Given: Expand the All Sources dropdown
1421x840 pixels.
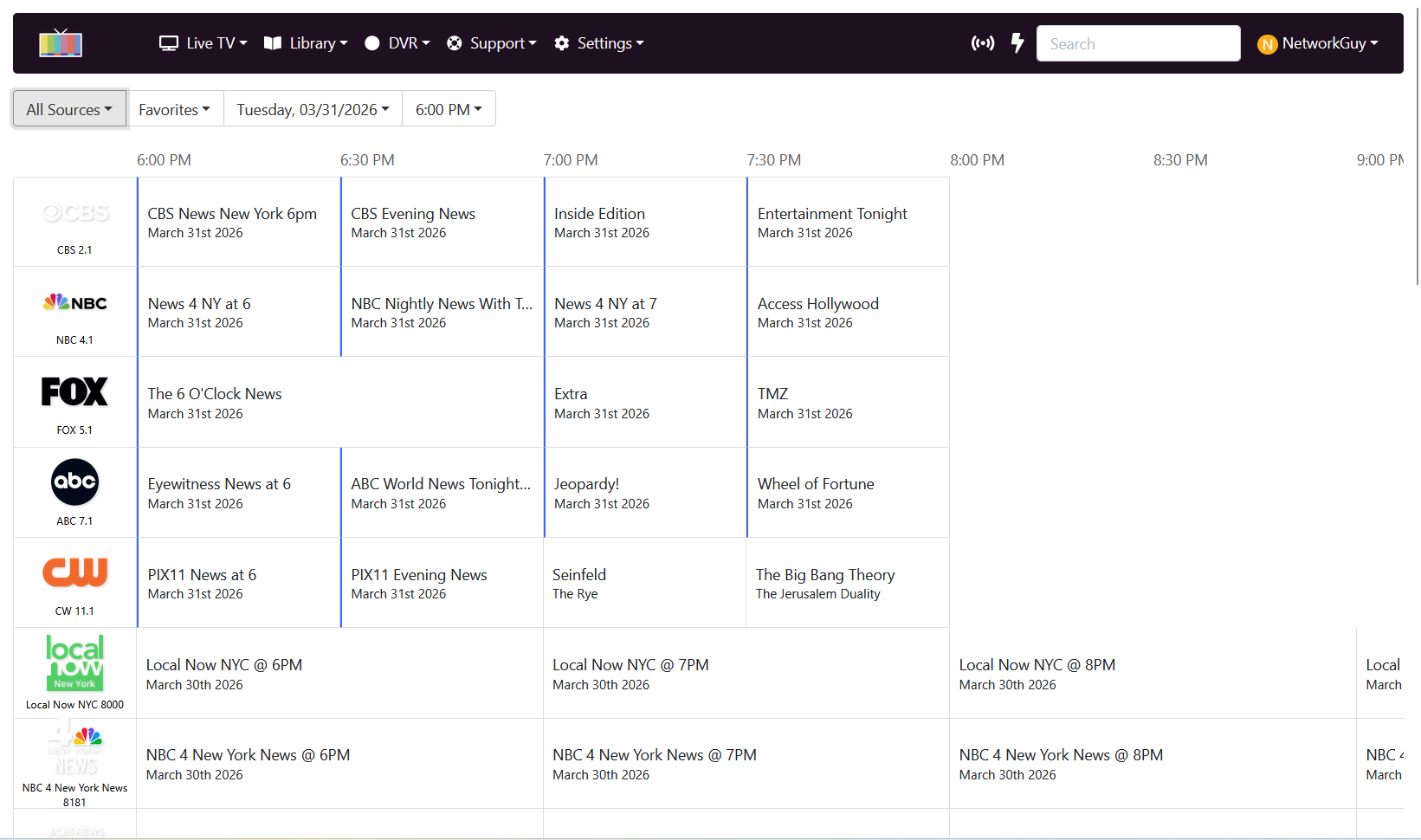Looking at the screenshot, I should (69, 109).
